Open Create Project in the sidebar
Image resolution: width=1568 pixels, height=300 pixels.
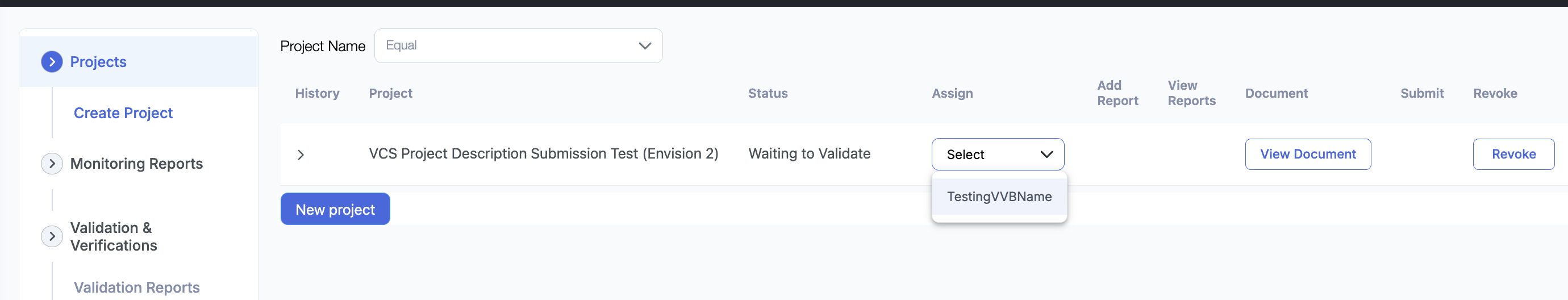[123, 113]
